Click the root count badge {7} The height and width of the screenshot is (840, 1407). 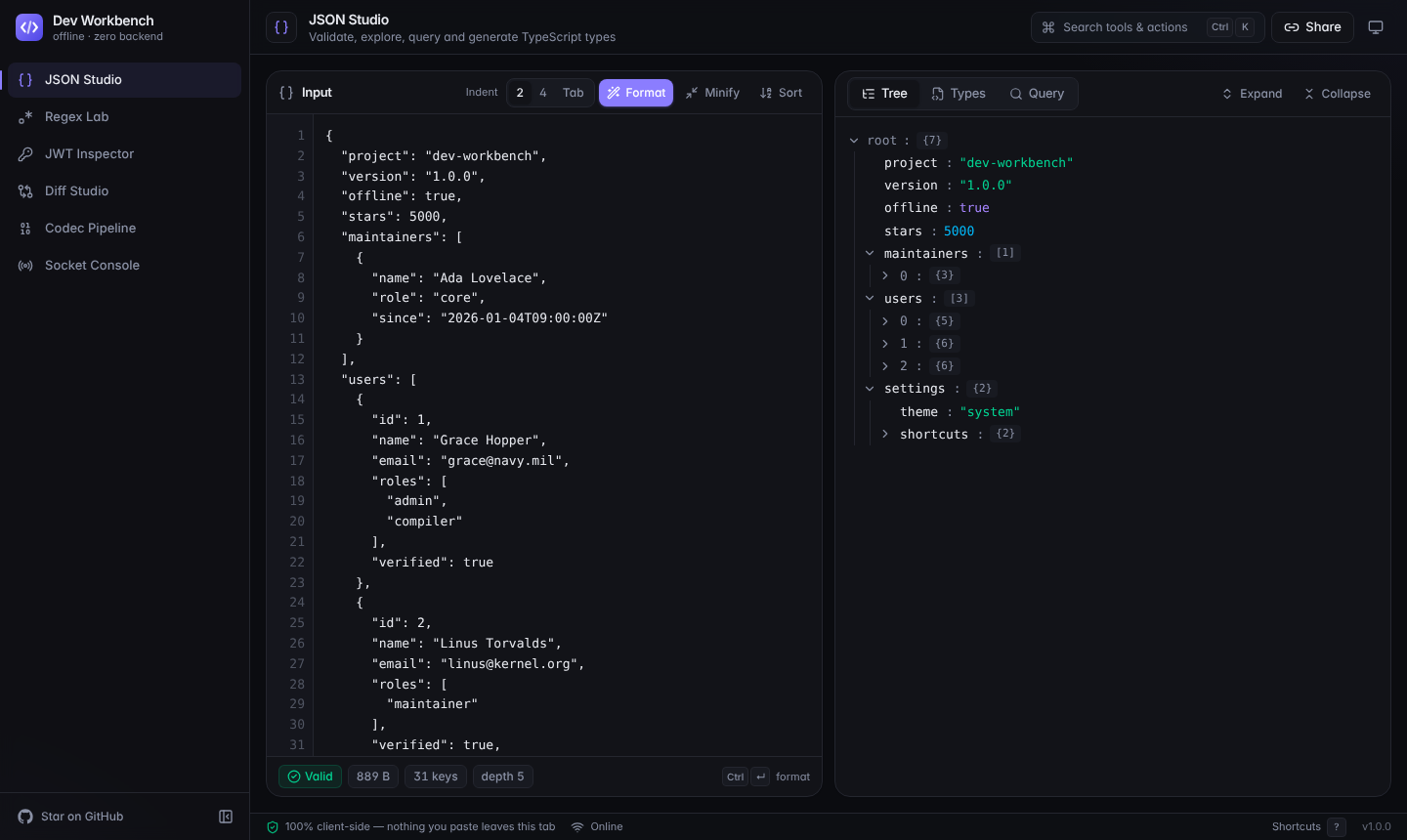click(933, 141)
